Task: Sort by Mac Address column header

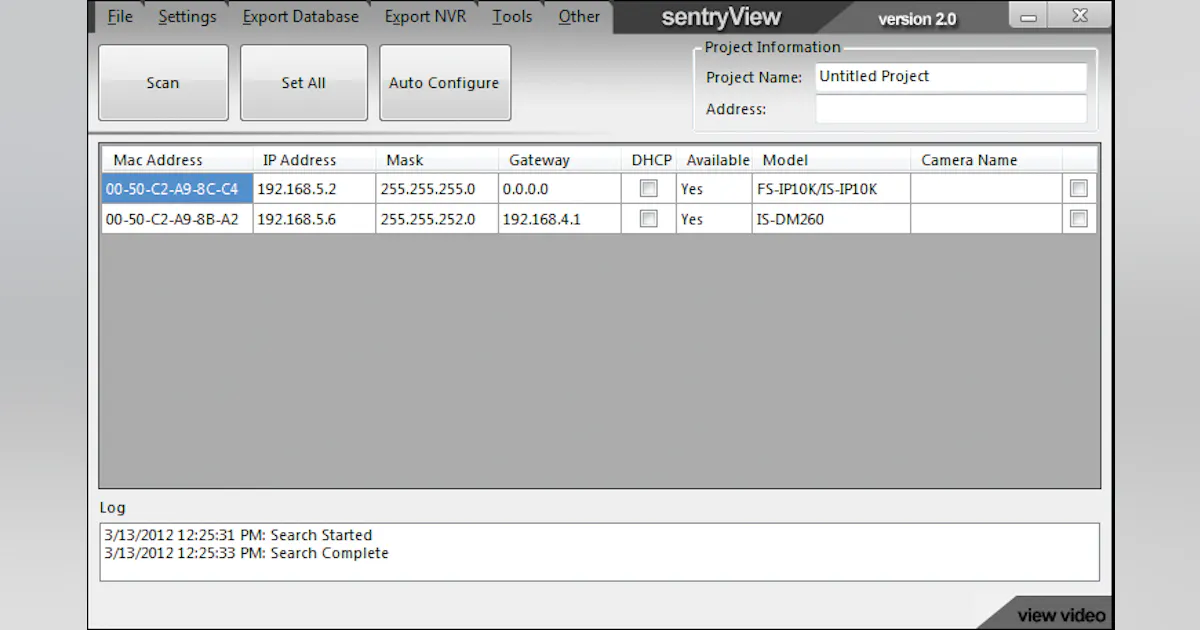Action: pos(177,160)
